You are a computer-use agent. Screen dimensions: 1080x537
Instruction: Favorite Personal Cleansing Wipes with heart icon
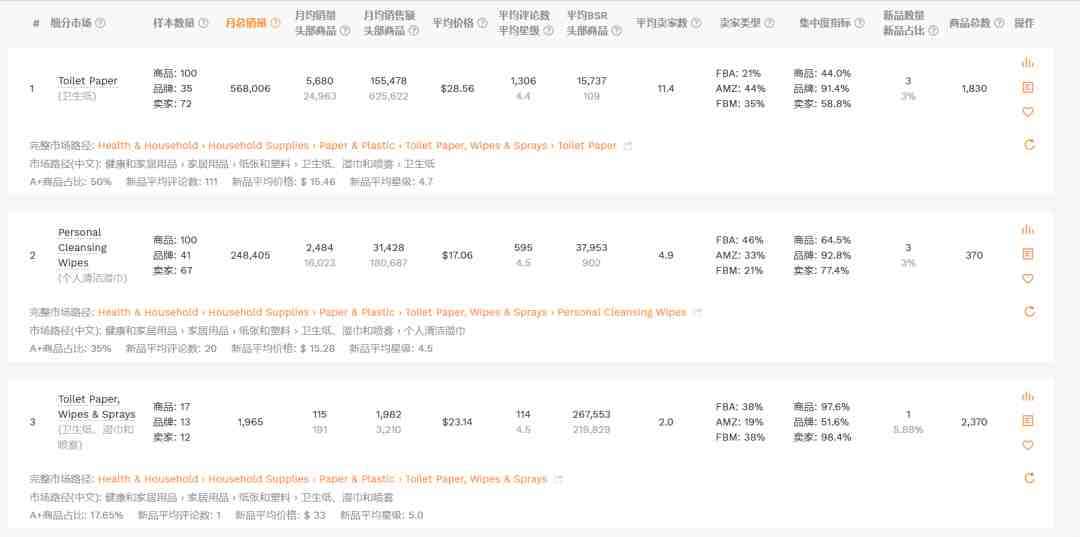(x=1028, y=279)
